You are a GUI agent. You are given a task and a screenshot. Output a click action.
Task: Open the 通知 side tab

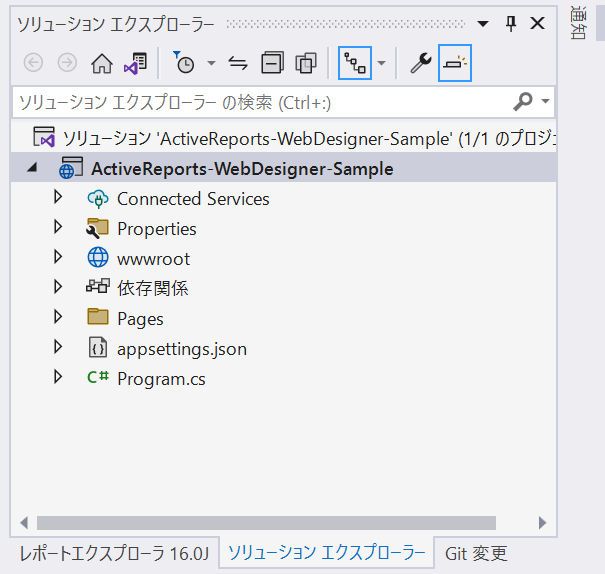coord(578,22)
